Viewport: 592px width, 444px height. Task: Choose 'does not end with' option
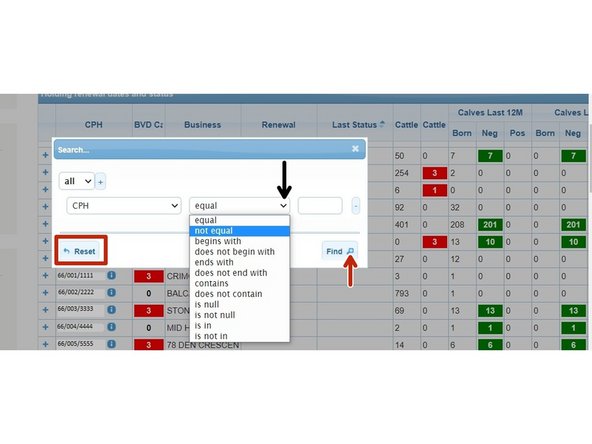(x=239, y=273)
